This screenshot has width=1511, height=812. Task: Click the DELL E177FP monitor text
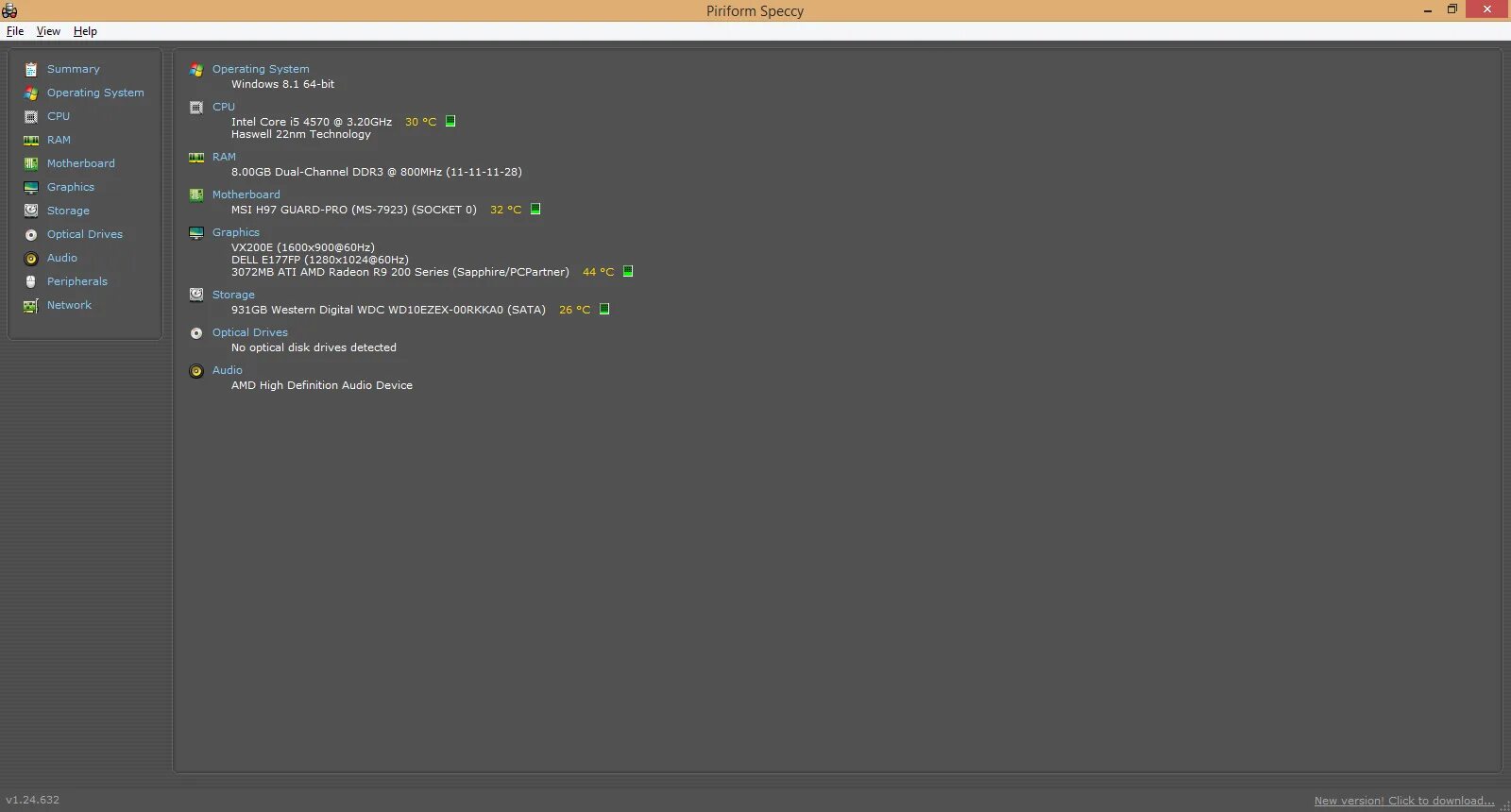pos(320,260)
